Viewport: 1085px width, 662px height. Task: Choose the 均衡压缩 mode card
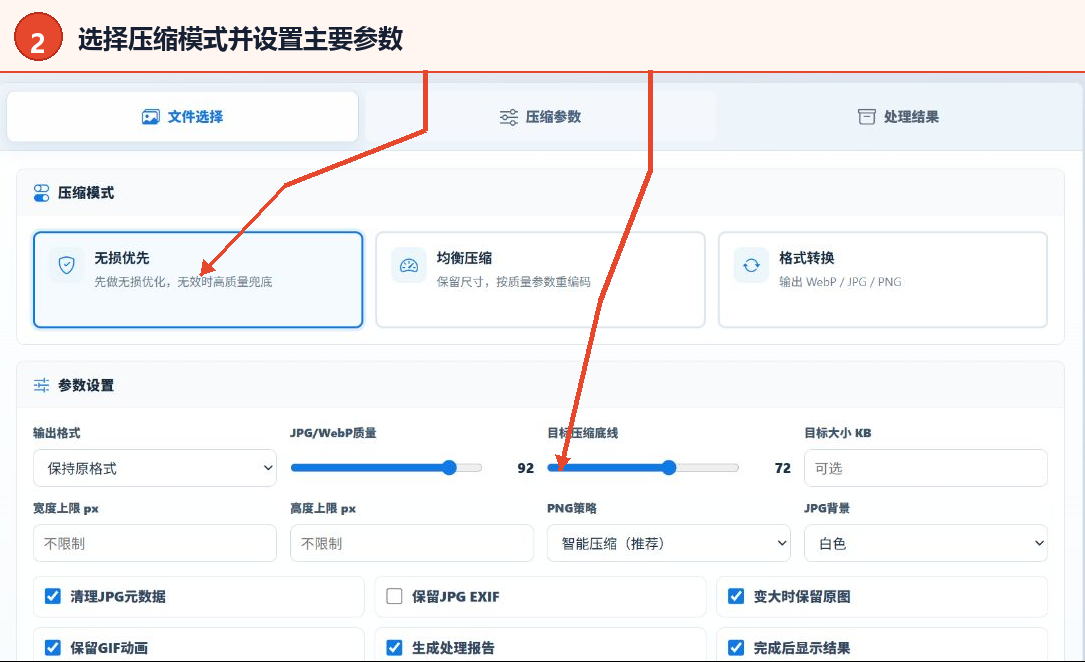(x=540, y=279)
